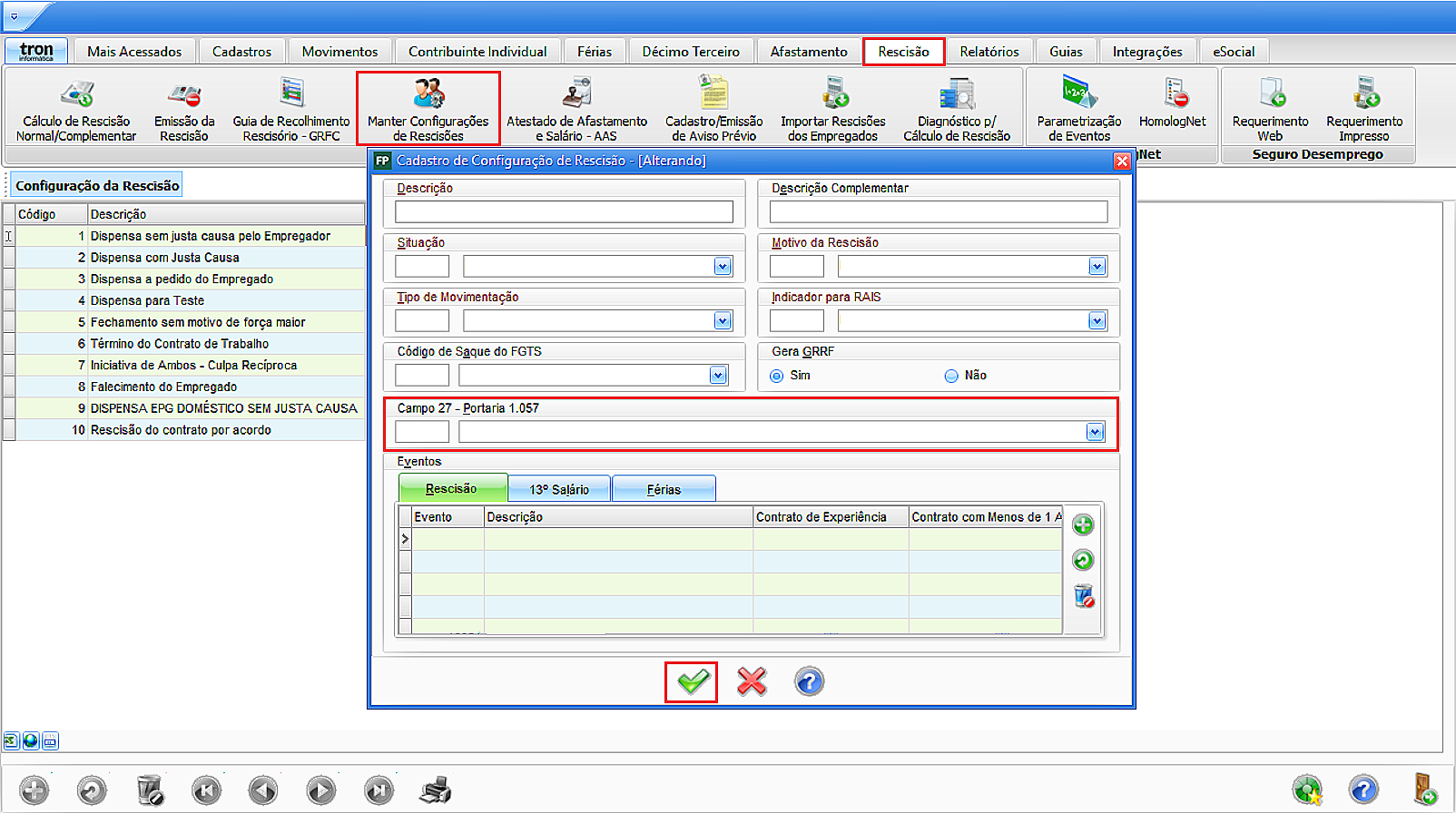Click the delete event trash icon
The width and height of the screenshot is (1456, 813).
coord(1084,596)
